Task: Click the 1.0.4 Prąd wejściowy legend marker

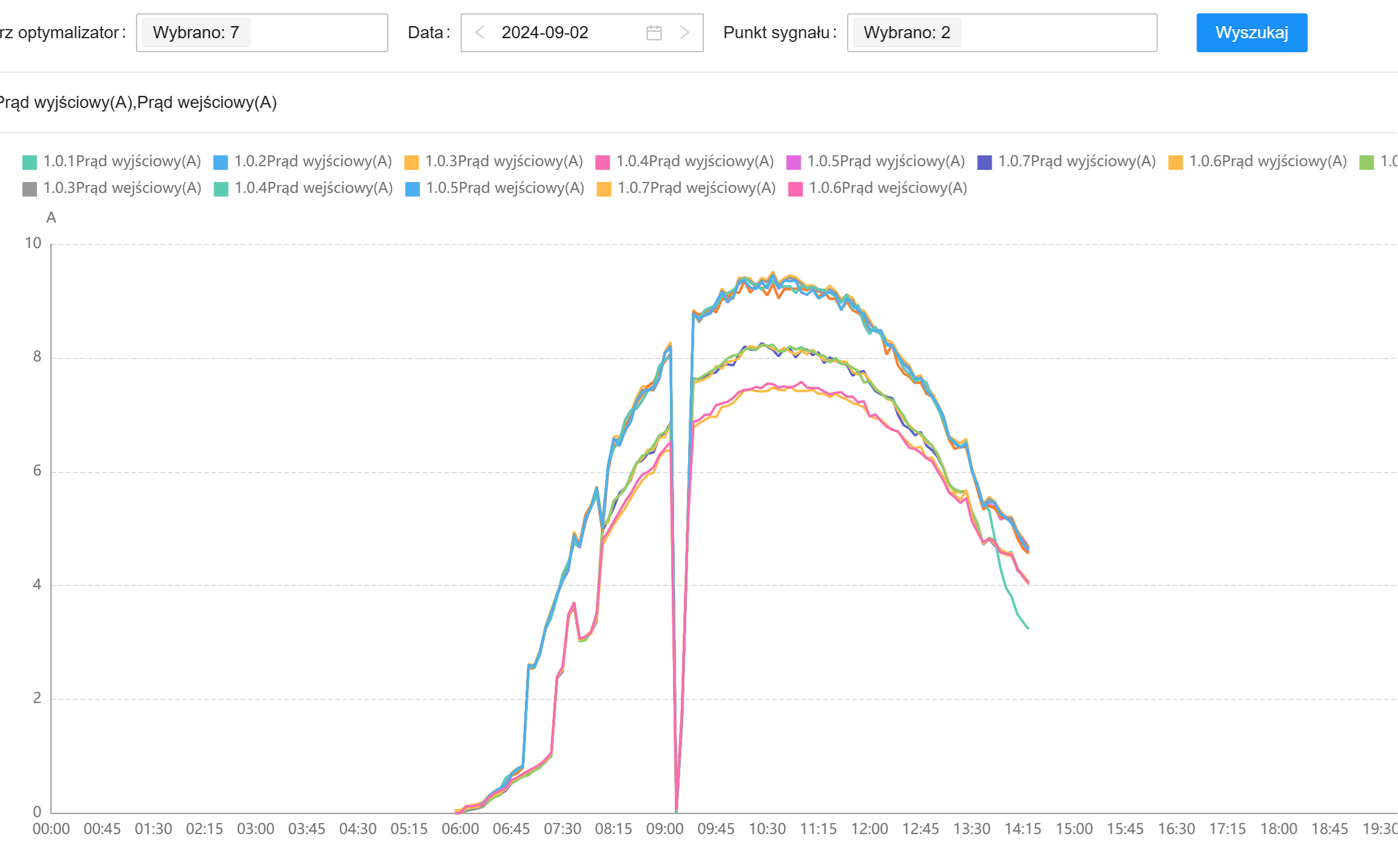Action: (x=221, y=189)
